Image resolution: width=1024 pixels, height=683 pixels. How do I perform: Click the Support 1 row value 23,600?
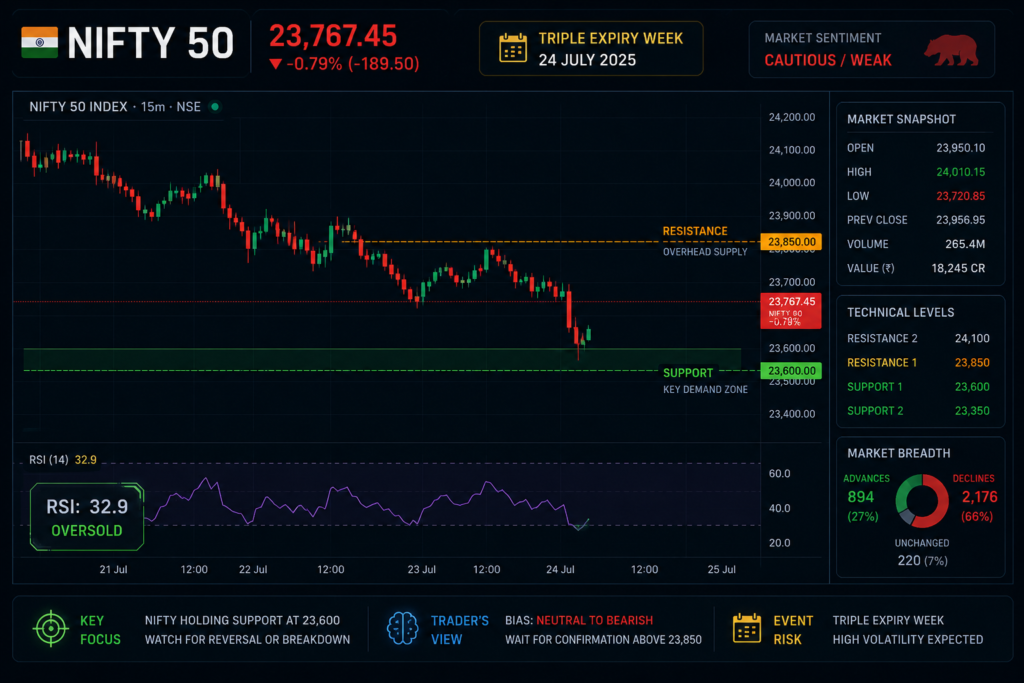[x=972, y=387]
